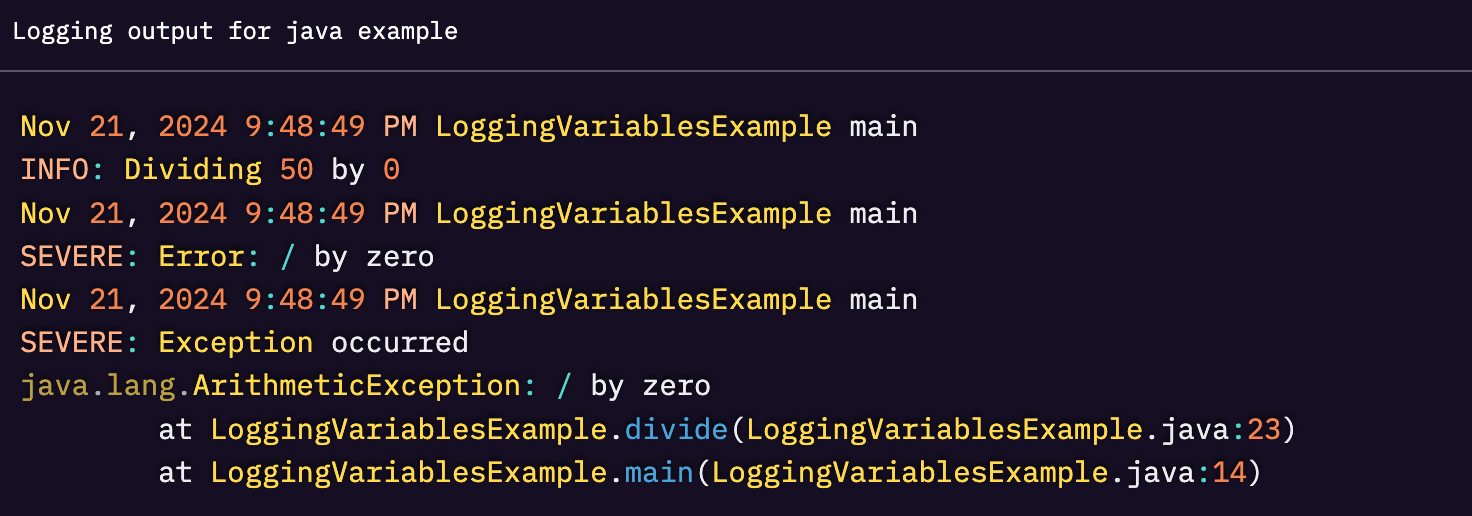This screenshot has width=1472, height=516.
Task: Click "zero" on the ArithmeticException line
Action: pyautogui.click(x=676, y=386)
